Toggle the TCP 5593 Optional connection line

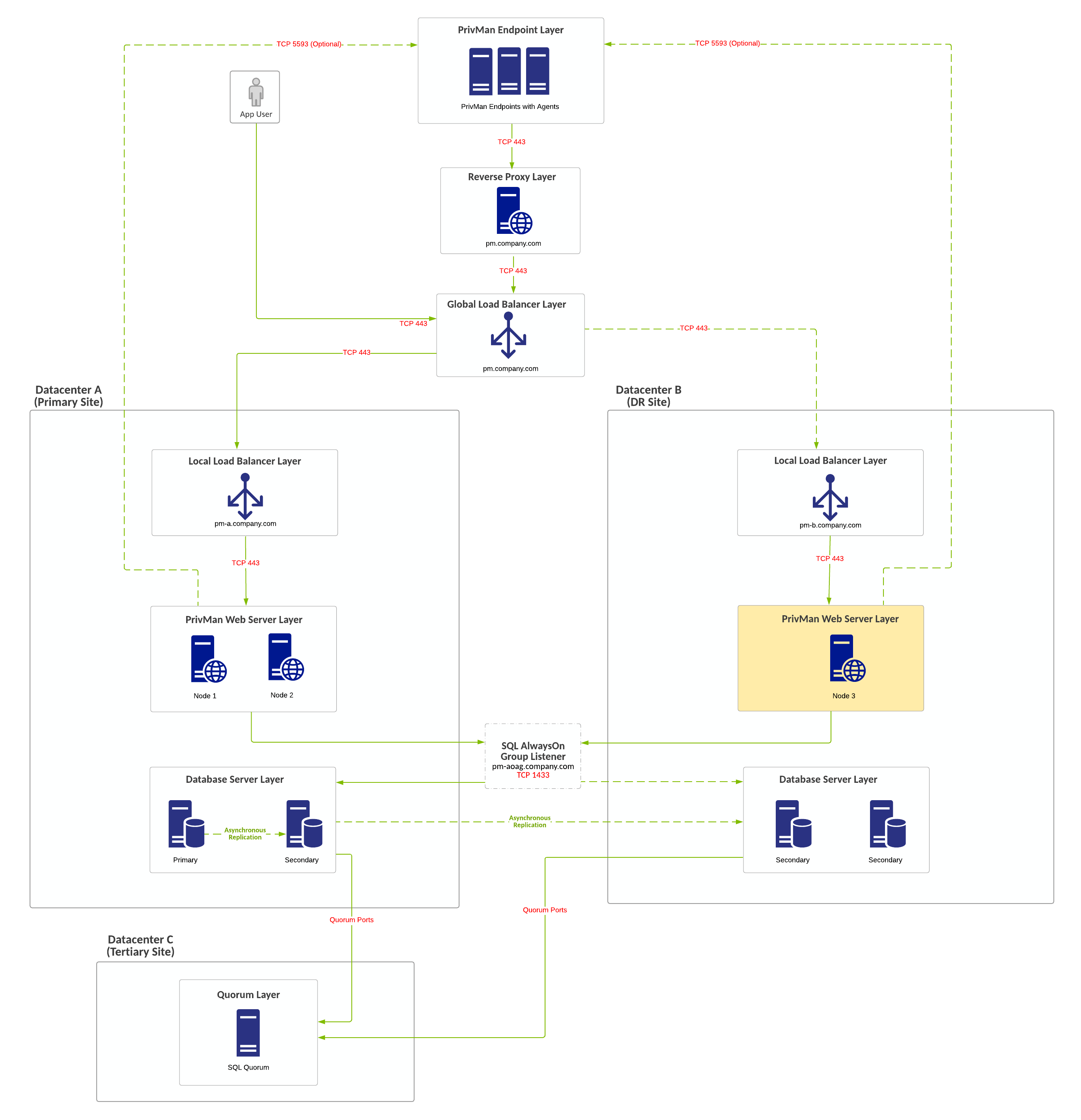(x=330, y=42)
